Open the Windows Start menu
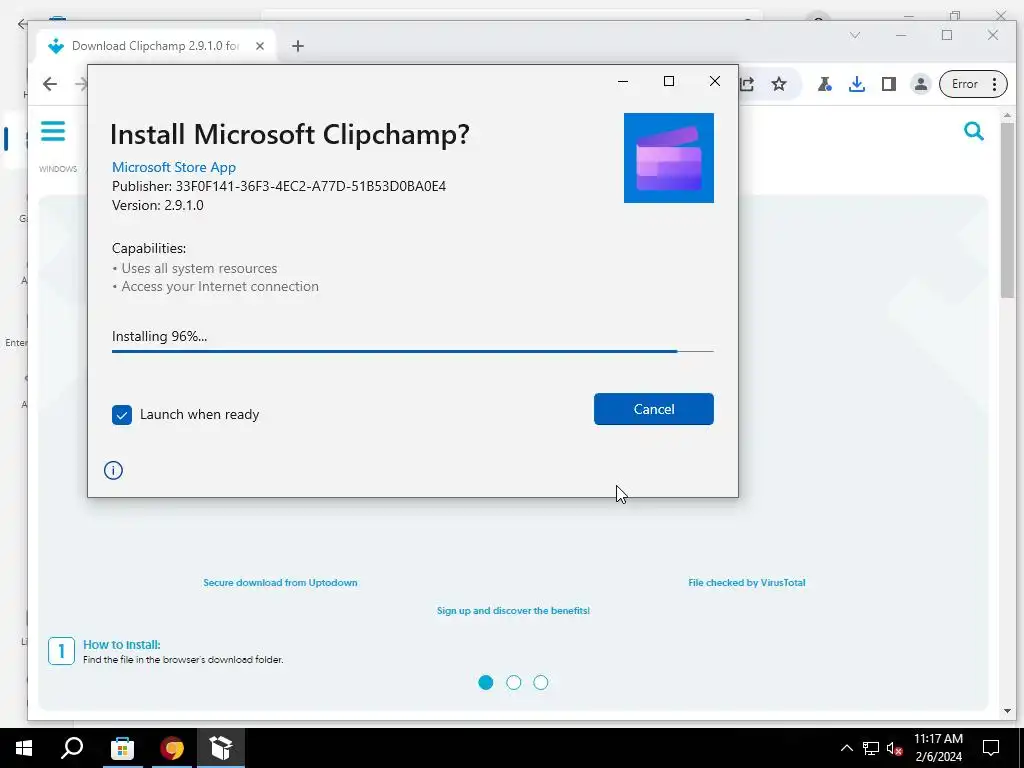The height and width of the screenshot is (768, 1024). tap(24, 748)
